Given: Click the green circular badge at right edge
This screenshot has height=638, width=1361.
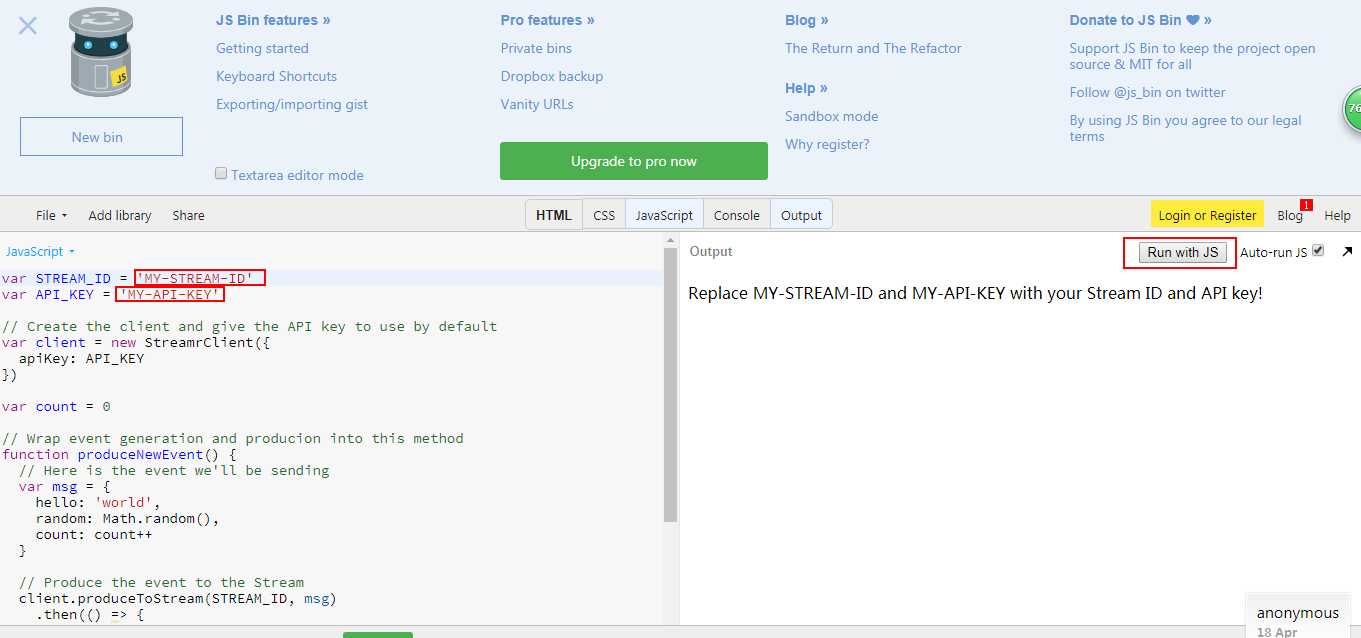Looking at the screenshot, I should (x=1352, y=109).
